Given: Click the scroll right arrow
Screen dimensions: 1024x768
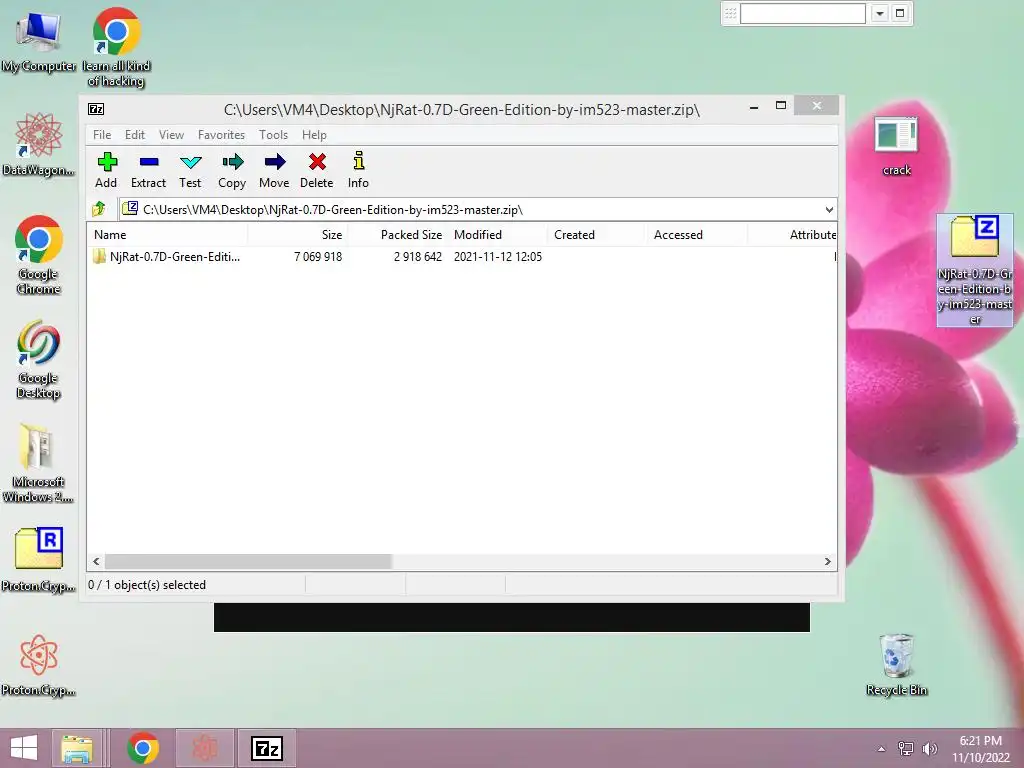Looking at the screenshot, I should (827, 562).
